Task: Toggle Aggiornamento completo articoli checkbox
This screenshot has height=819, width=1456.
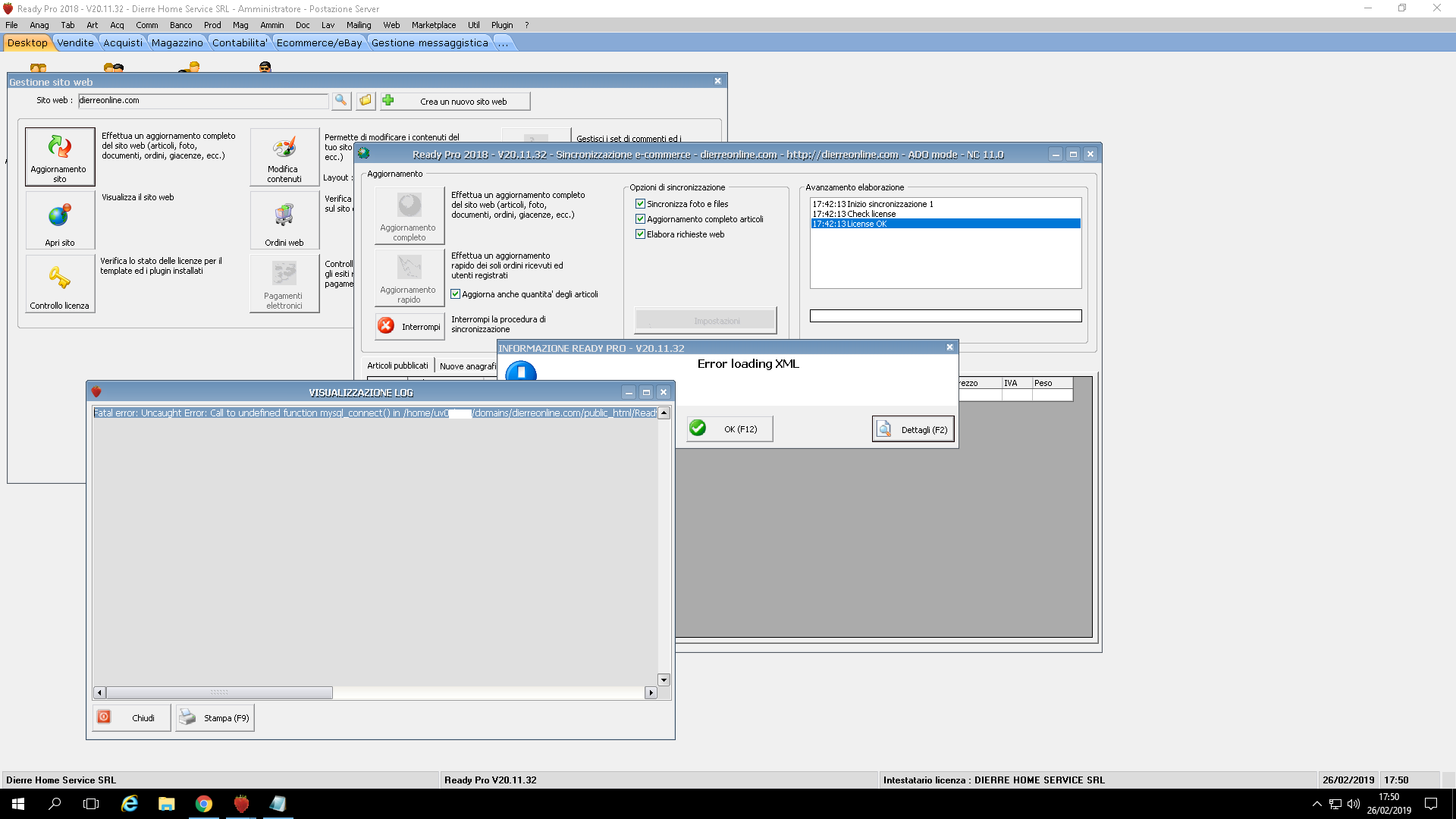Action: click(640, 218)
